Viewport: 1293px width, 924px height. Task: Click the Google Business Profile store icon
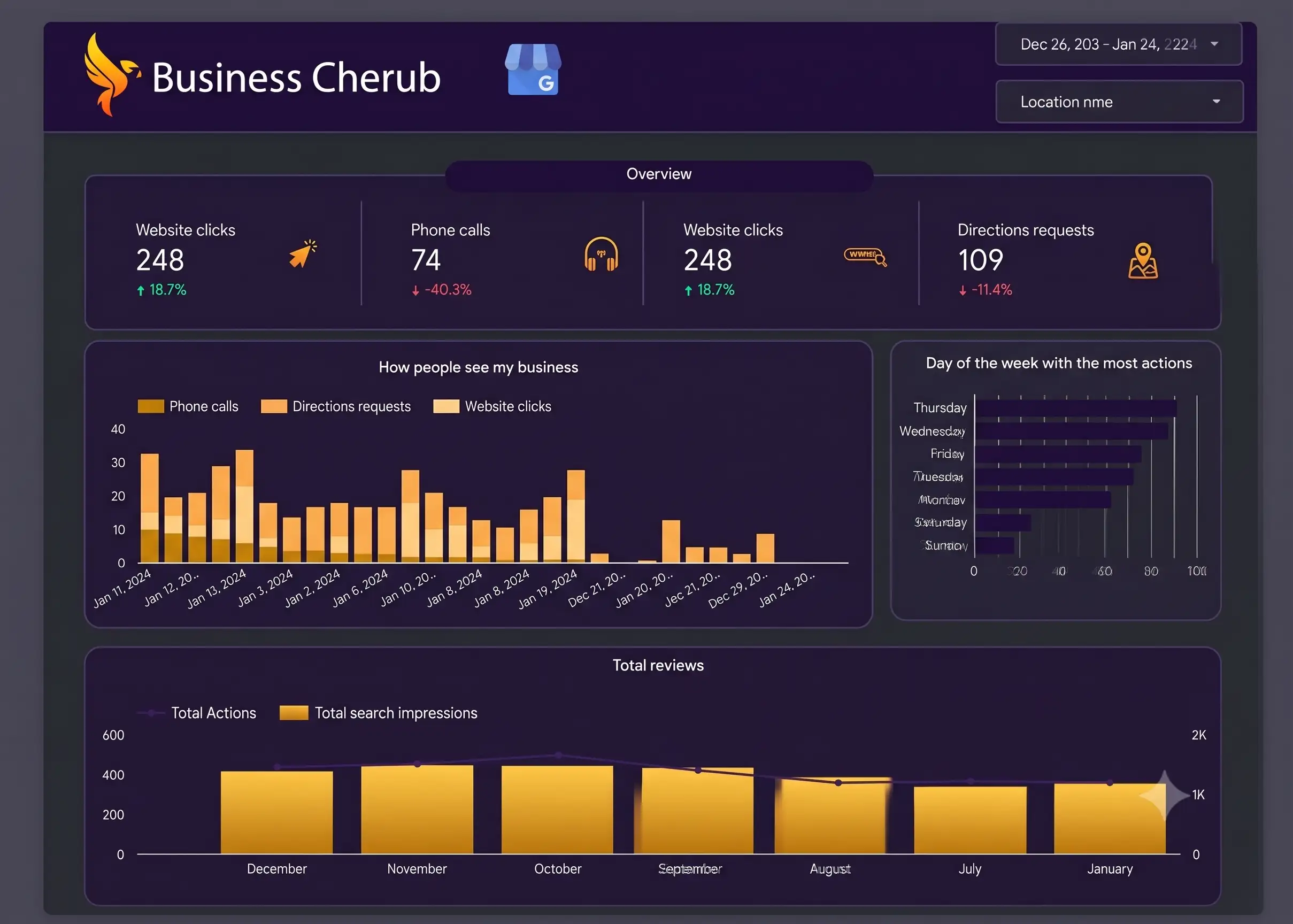(533, 69)
